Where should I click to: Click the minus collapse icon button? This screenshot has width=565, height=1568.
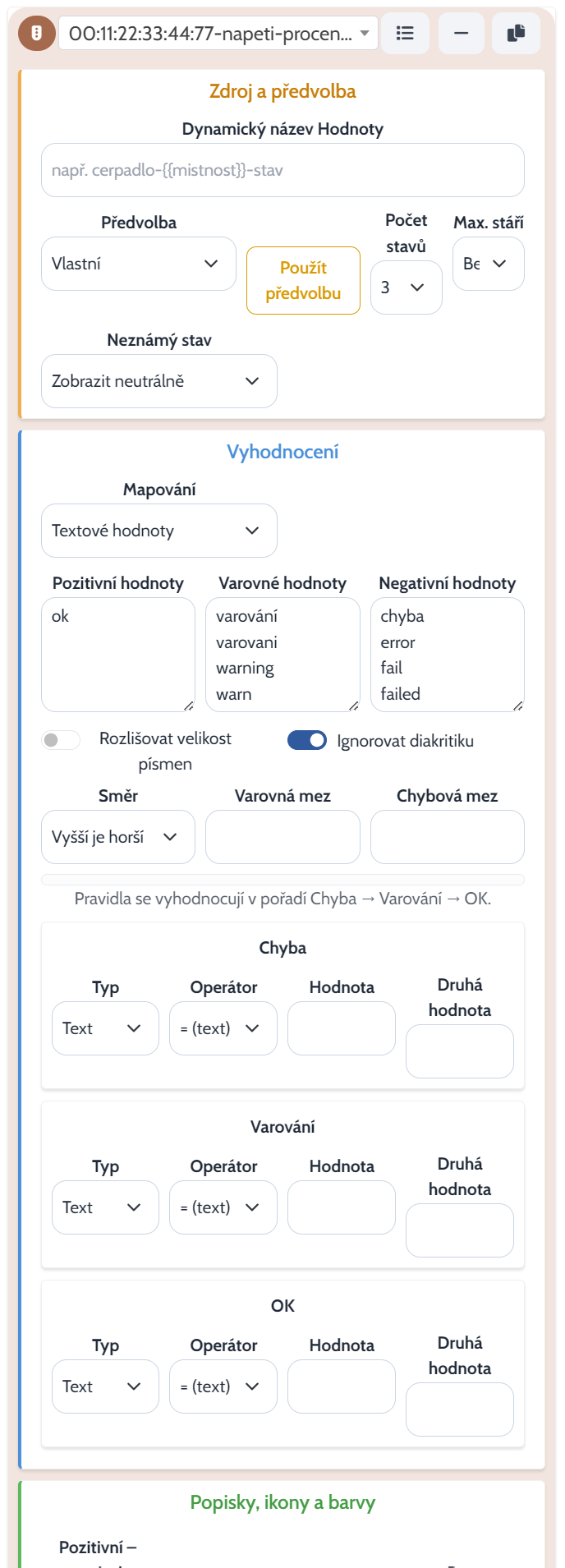click(x=462, y=33)
